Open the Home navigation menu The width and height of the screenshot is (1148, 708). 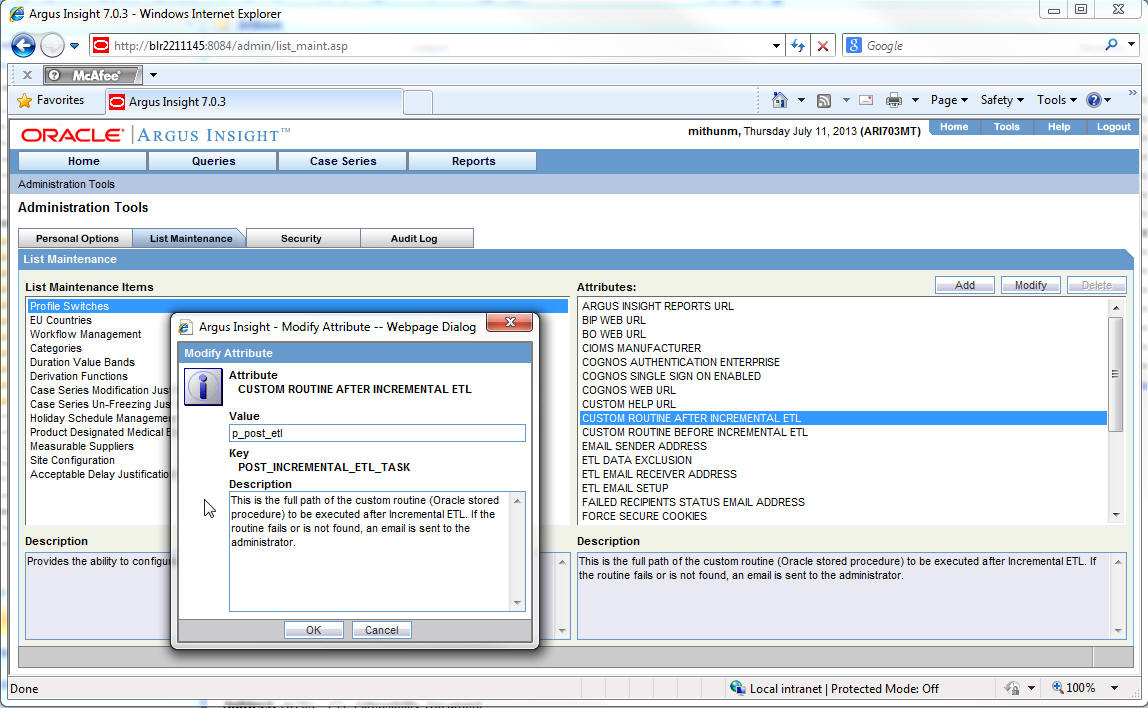83,161
